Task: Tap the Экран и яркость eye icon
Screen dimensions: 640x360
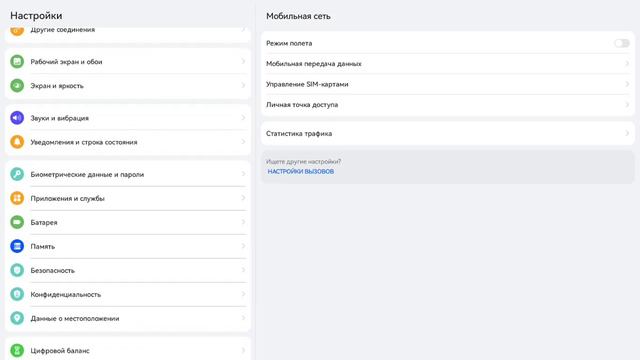Action: (17, 86)
